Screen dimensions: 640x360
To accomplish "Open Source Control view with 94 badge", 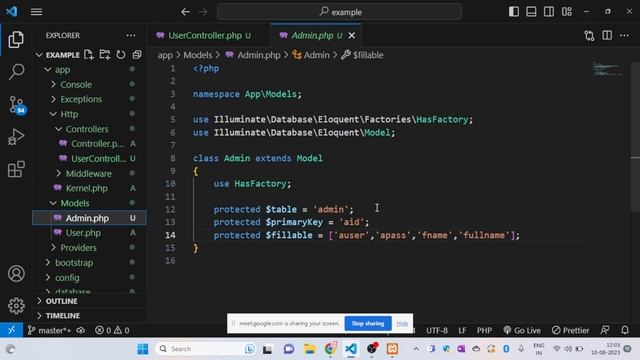I will tap(17, 105).
